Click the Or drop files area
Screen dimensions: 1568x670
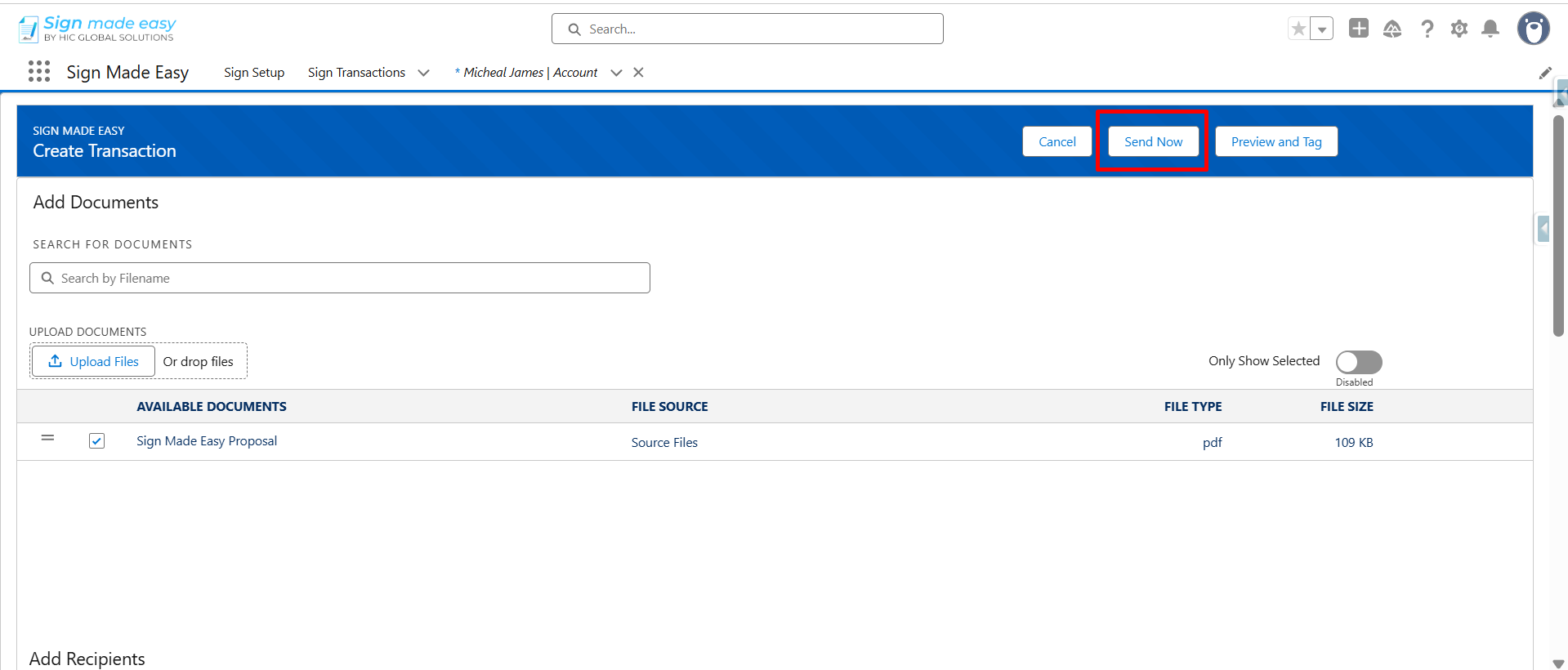tap(199, 361)
